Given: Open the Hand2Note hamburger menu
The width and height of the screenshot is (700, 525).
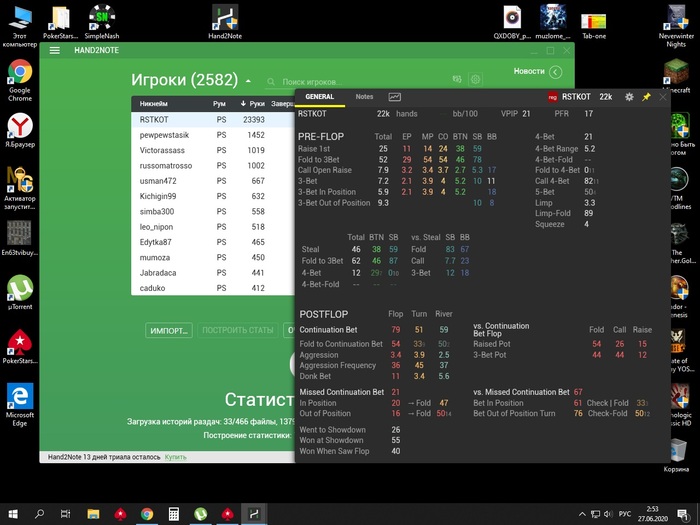Looking at the screenshot, I should [x=54, y=50].
